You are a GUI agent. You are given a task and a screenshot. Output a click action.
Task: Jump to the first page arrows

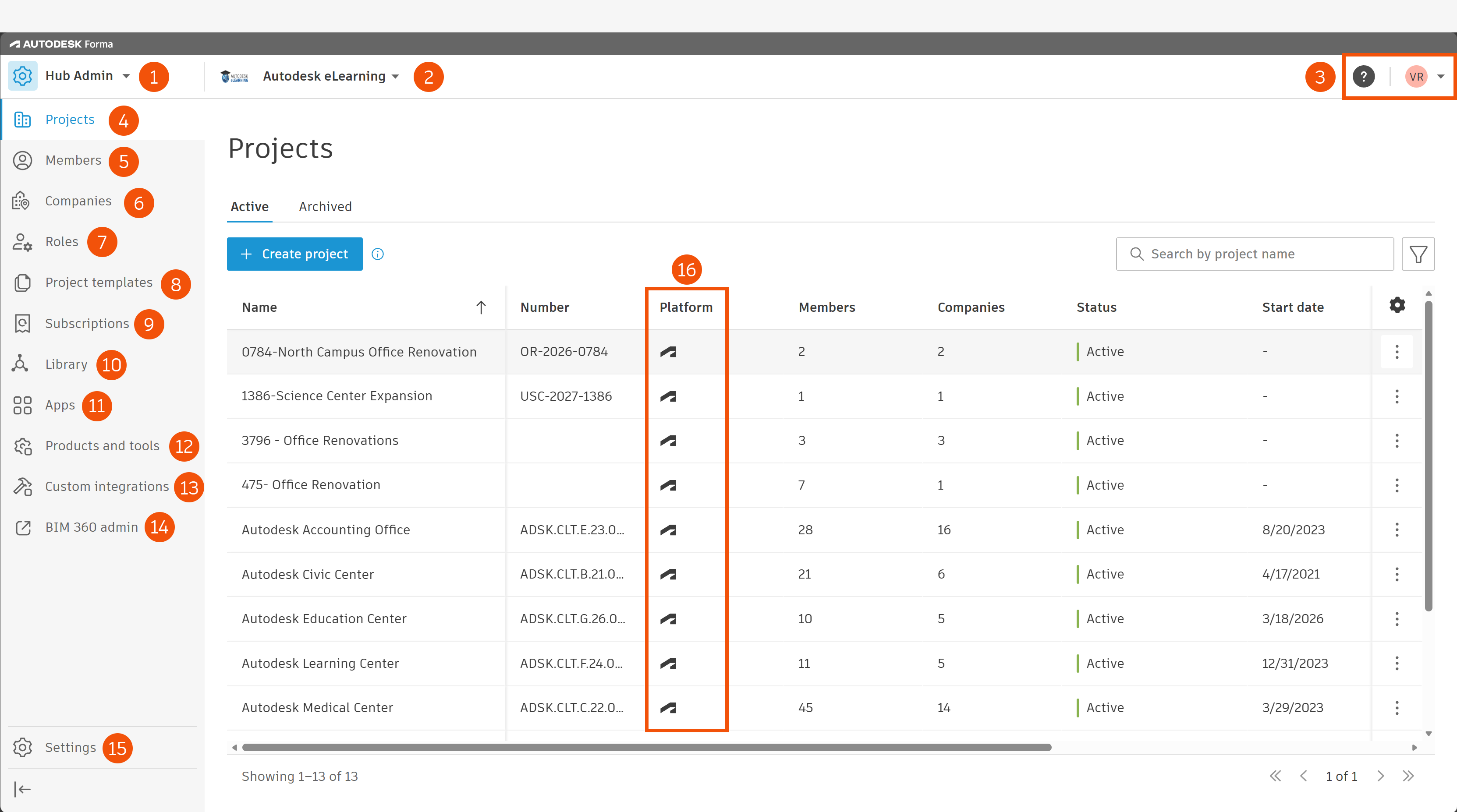pos(1275,776)
